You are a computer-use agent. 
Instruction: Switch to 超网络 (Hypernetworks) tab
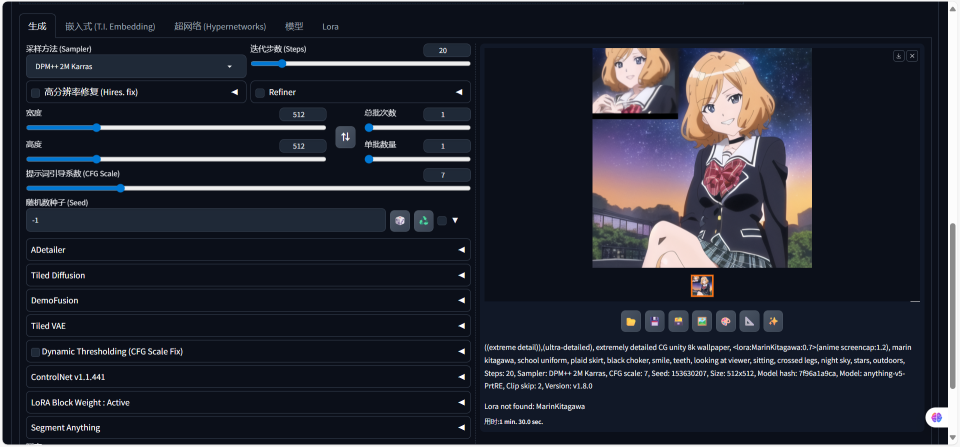pos(220,26)
